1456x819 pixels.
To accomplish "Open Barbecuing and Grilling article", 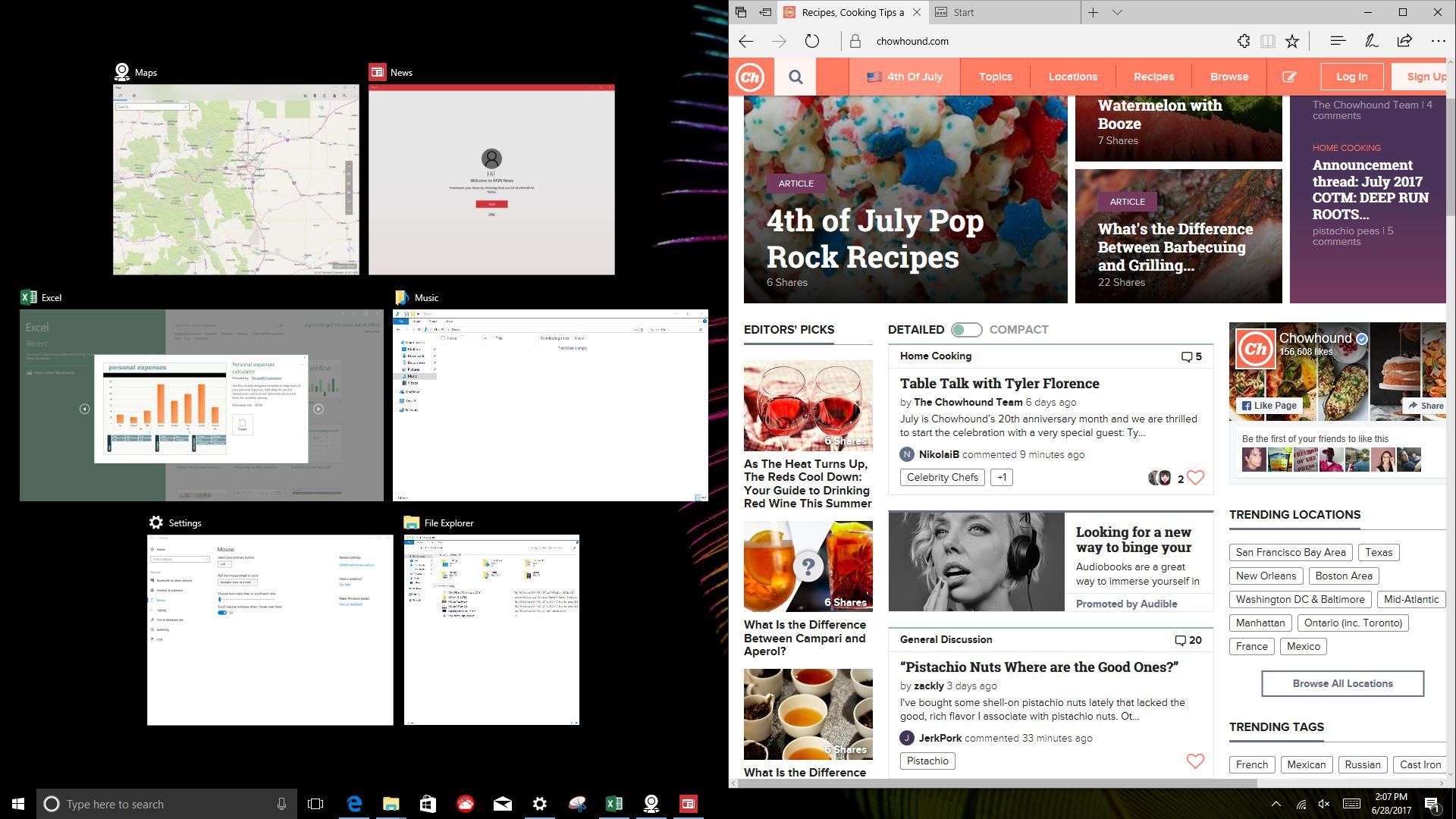I will (1175, 247).
